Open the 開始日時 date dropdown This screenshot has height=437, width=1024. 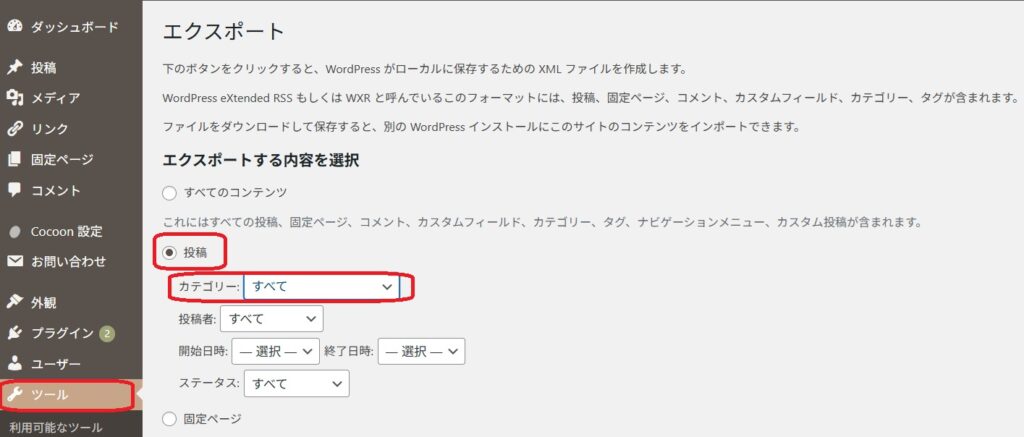coord(275,351)
